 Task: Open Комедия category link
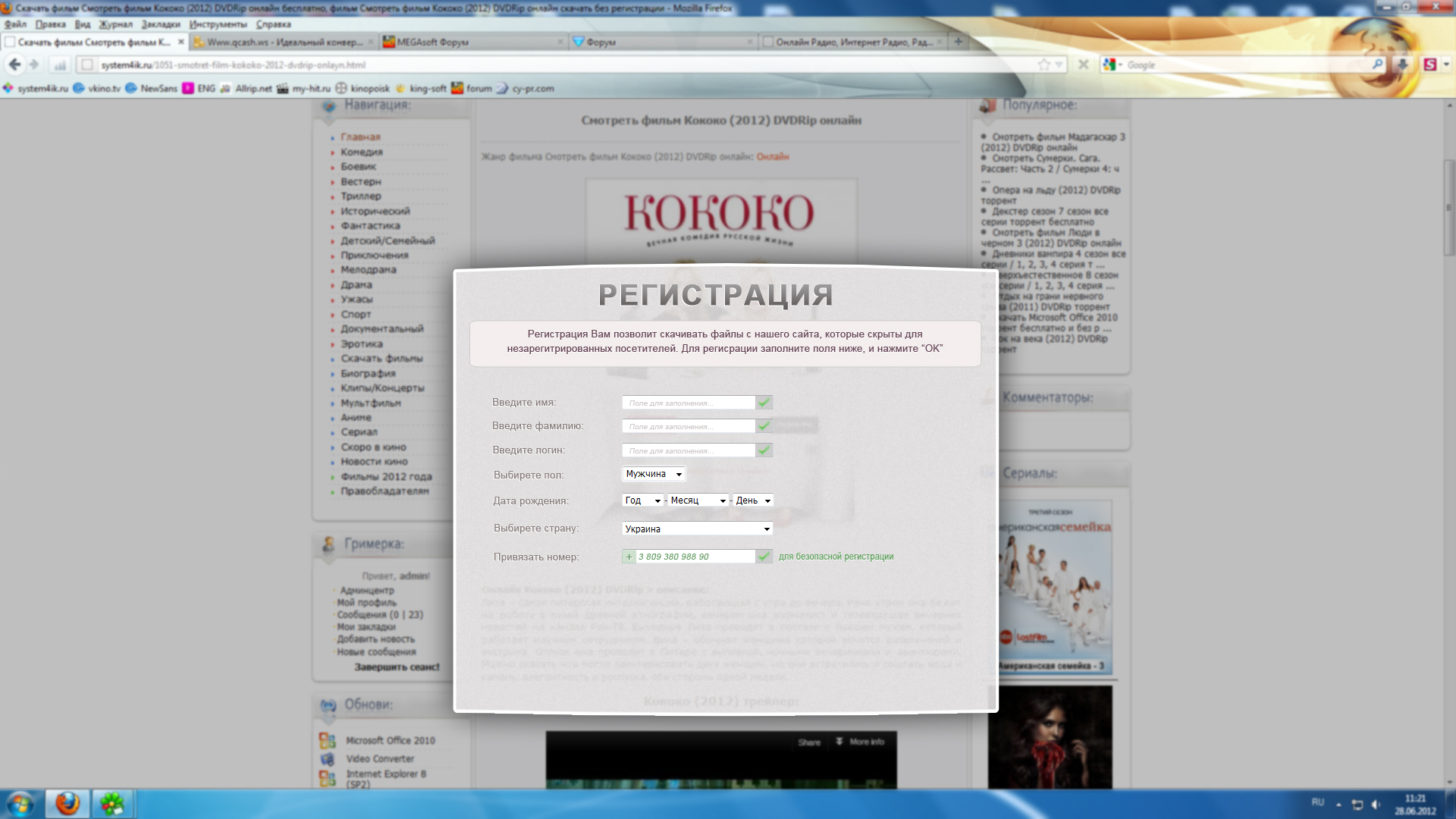coord(362,152)
